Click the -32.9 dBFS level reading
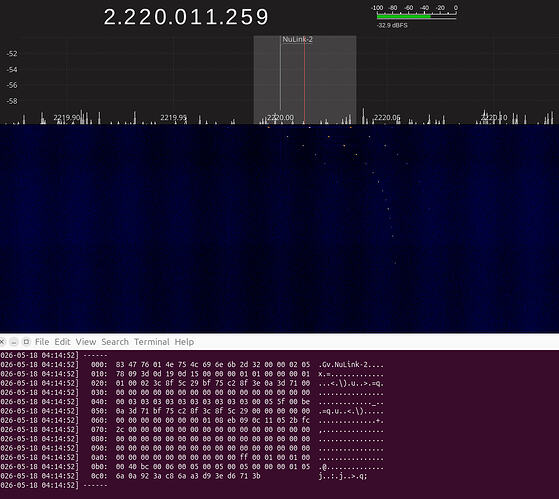The width and height of the screenshot is (559, 499). (x=392, y=25)
